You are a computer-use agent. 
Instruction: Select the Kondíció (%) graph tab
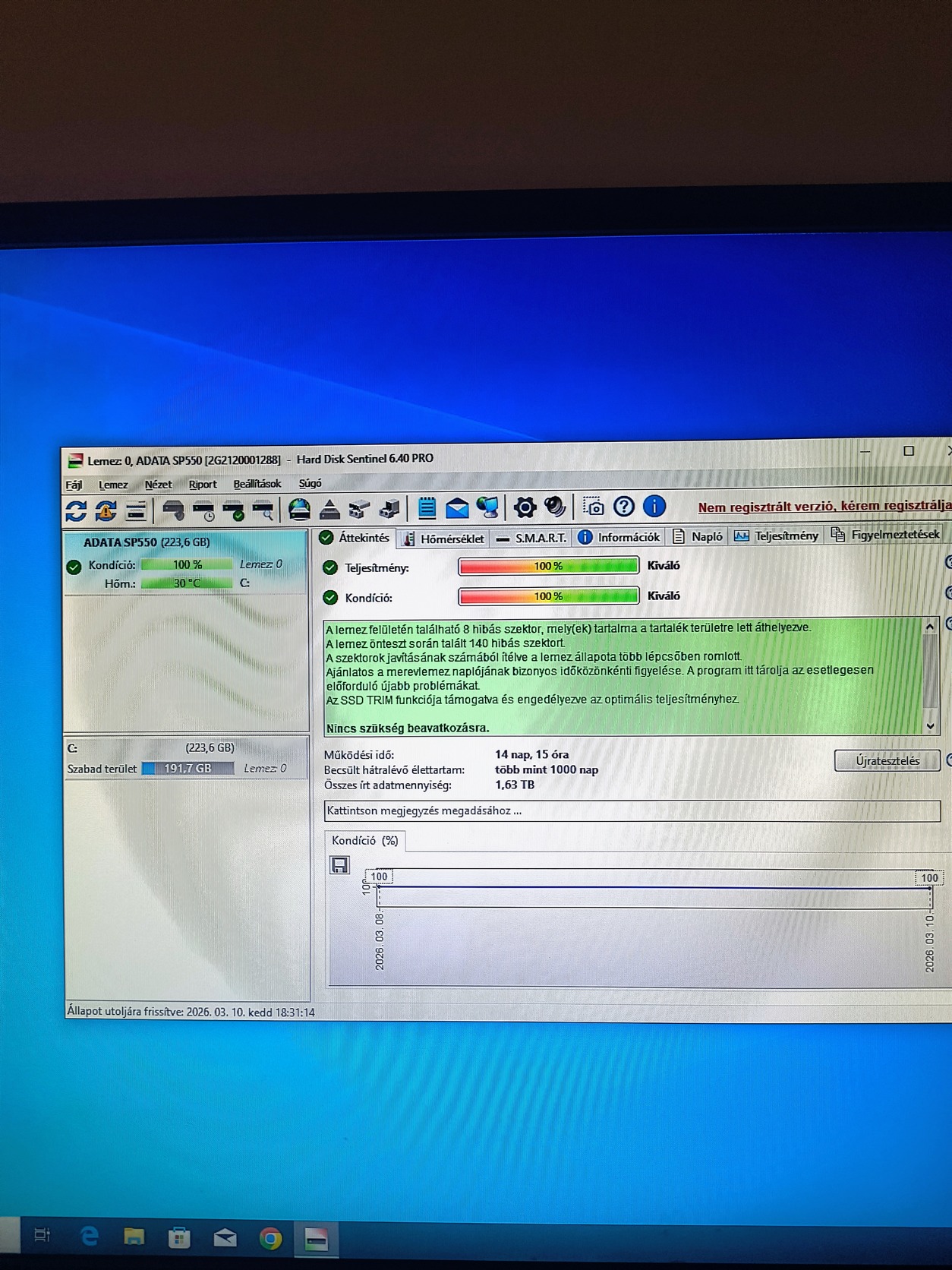coord(365,840)
